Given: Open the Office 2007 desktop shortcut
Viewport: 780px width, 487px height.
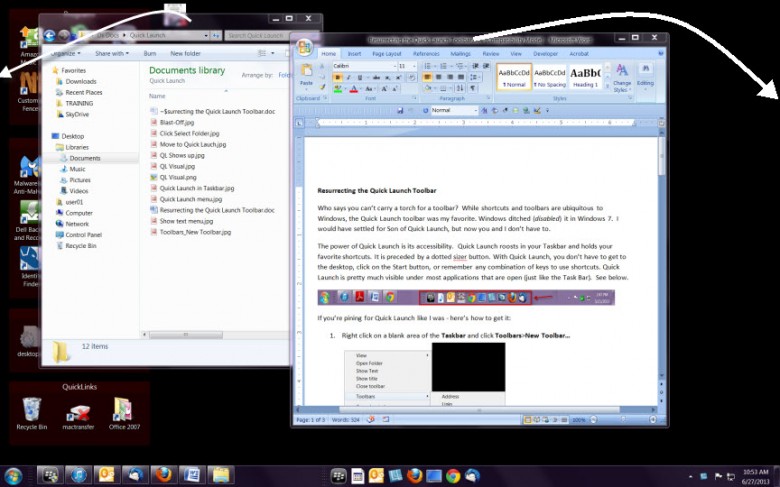Looking at the screenshot, I should (124, 413).
